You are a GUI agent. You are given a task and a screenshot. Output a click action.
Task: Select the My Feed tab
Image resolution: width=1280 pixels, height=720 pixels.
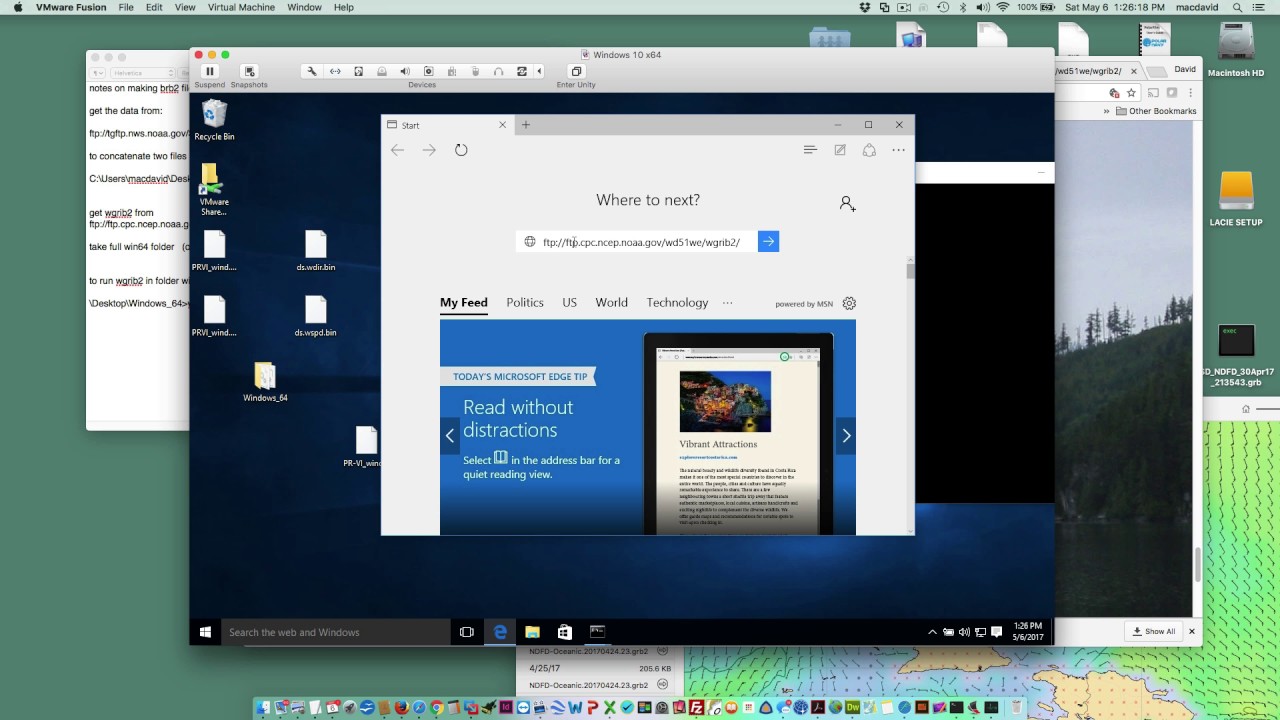tap(464, 303)
